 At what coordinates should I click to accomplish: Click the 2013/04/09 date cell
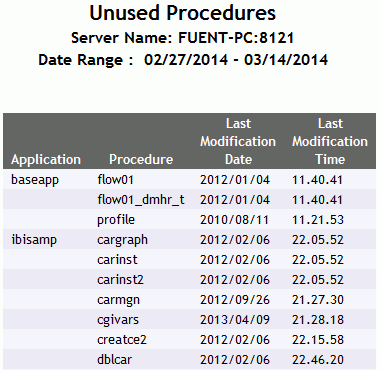pyautogui.click(x=235, y=320)
